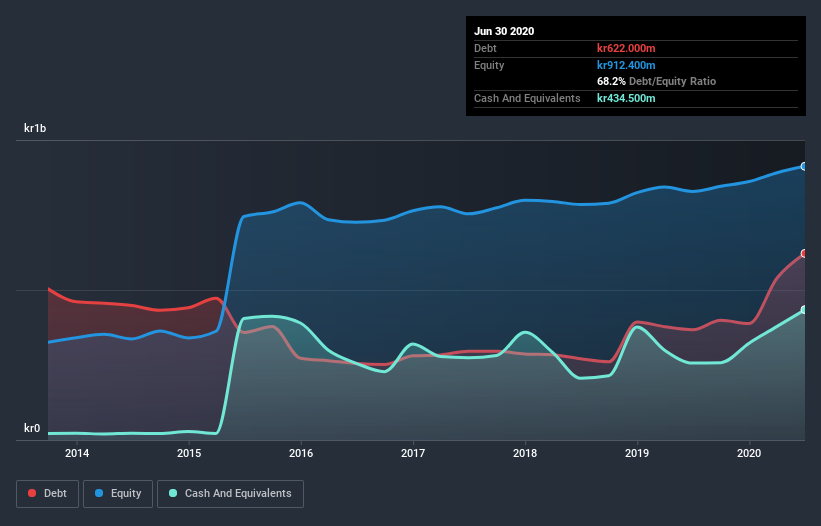The width and height of the screenshot is (821, 526).
Task: Click the 2017 x-axis label
Action: click(413, 453)
